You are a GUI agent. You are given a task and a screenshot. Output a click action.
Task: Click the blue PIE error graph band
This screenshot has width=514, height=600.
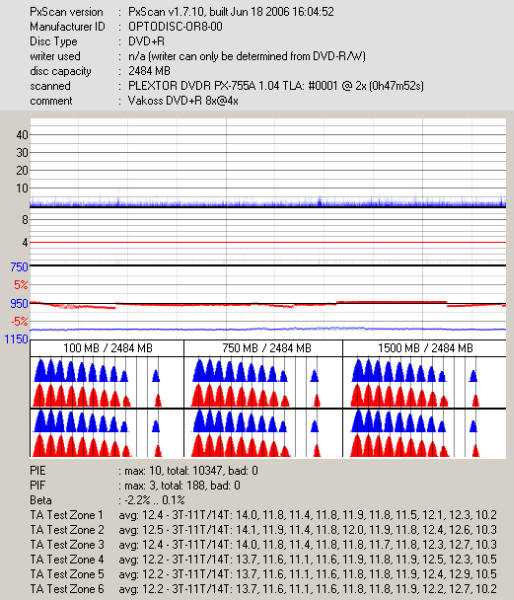pyautogui.click(x=268, y=202)
